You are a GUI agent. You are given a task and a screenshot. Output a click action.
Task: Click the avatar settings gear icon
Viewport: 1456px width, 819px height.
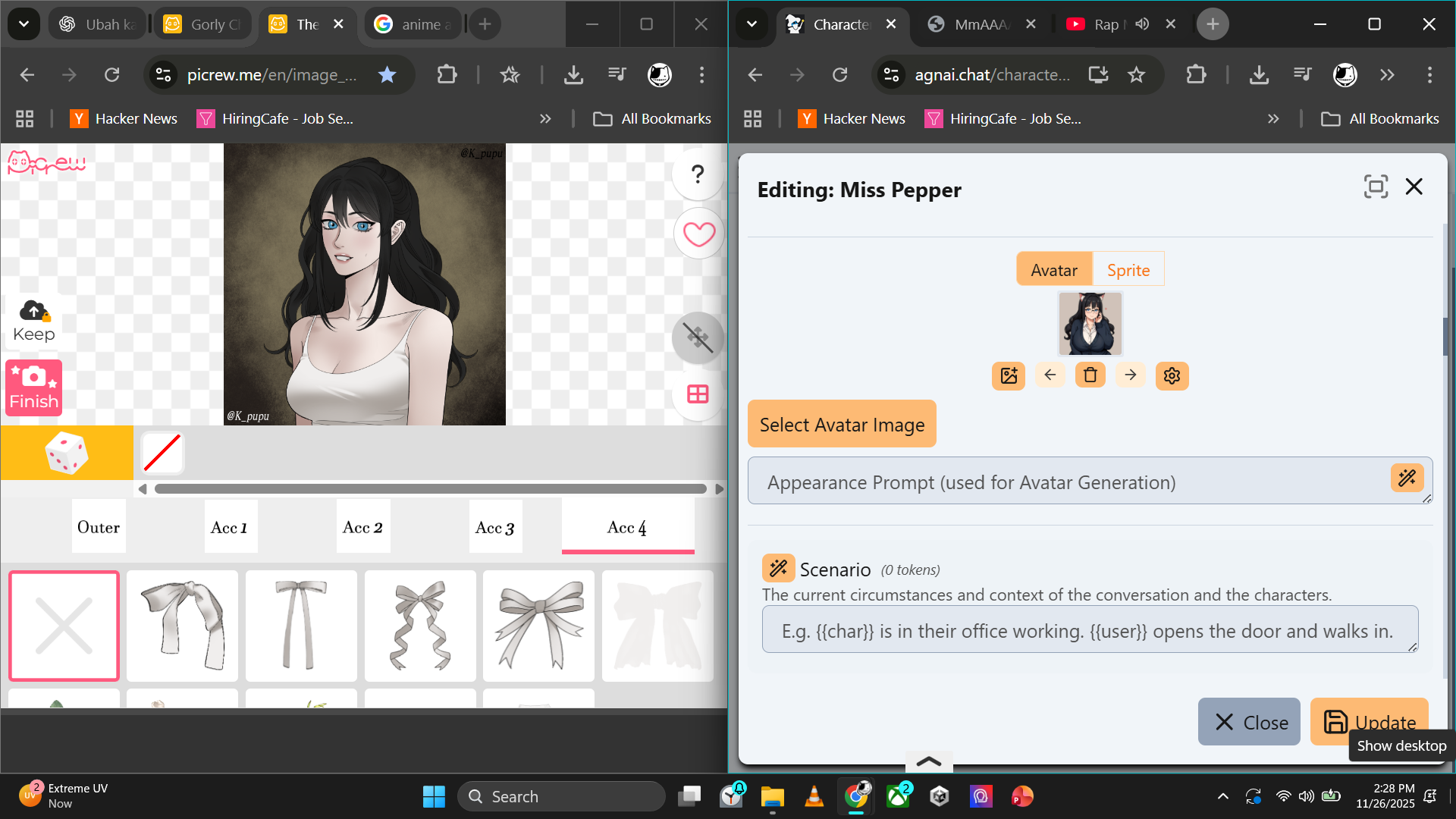tap(1172, 375)
